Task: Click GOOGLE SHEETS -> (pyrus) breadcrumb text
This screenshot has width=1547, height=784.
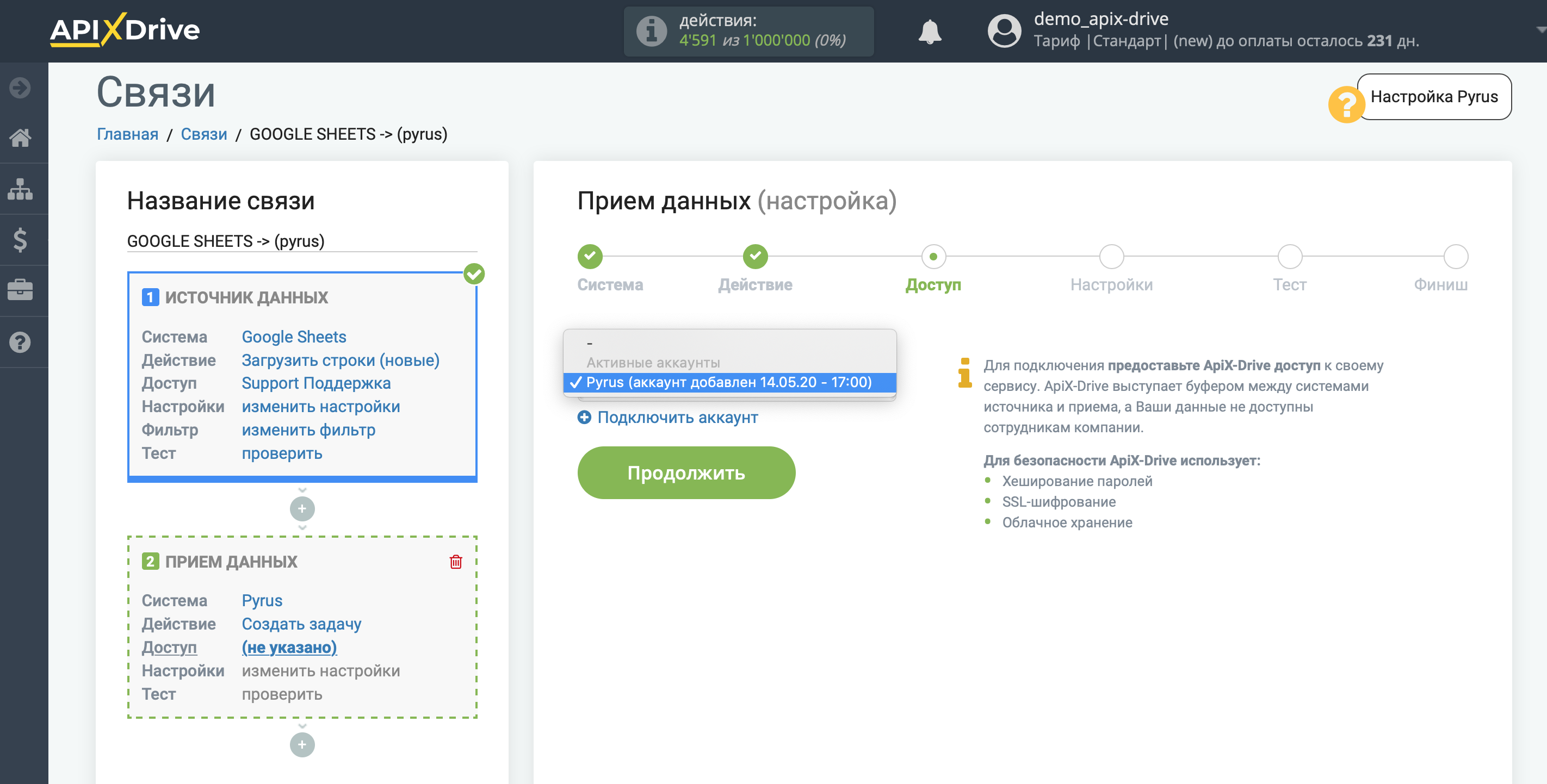Action: [x=348, y=134]
